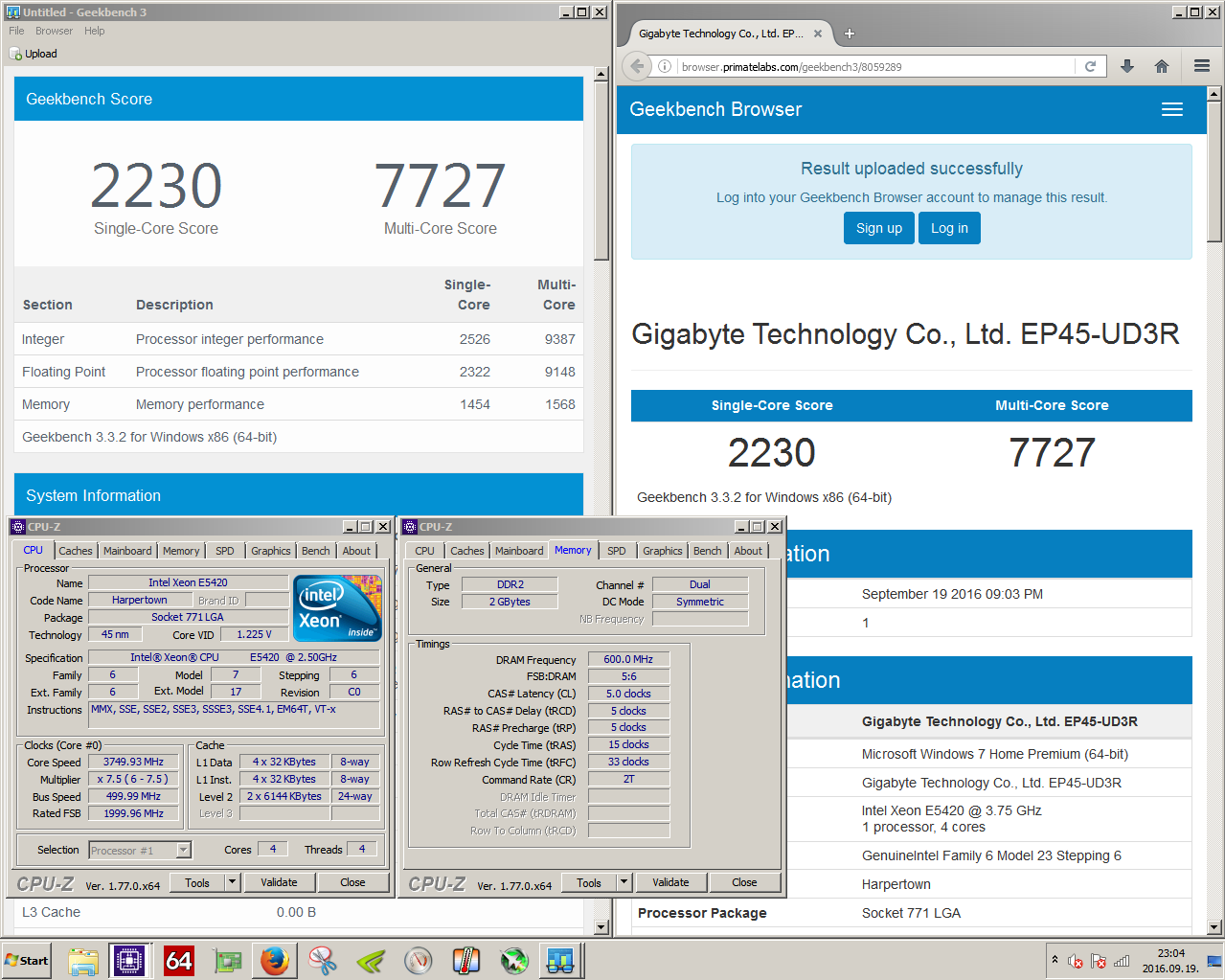1225x980 pixels.
Task: Open Graphics tab in left CPU-Z window
Action: click(x=271, y=551)
